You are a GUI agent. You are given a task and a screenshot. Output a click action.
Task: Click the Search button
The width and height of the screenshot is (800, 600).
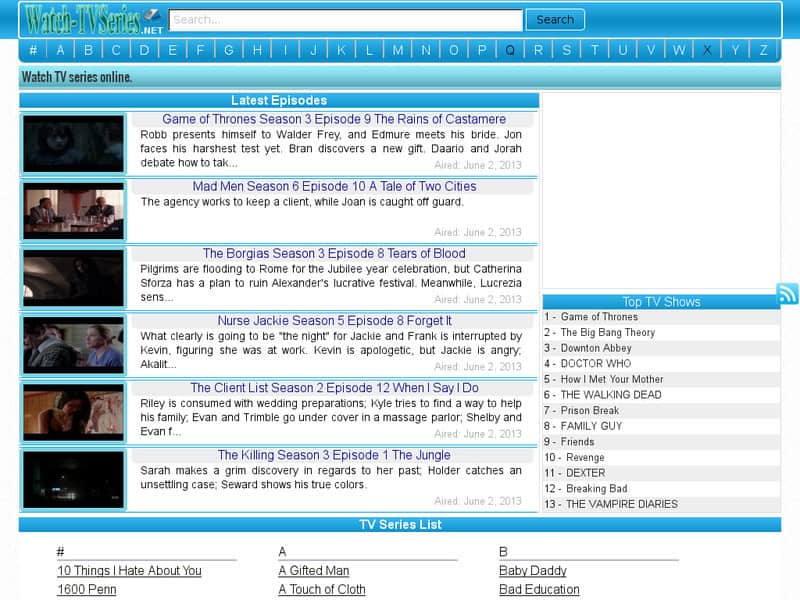[x=555, y=20]
